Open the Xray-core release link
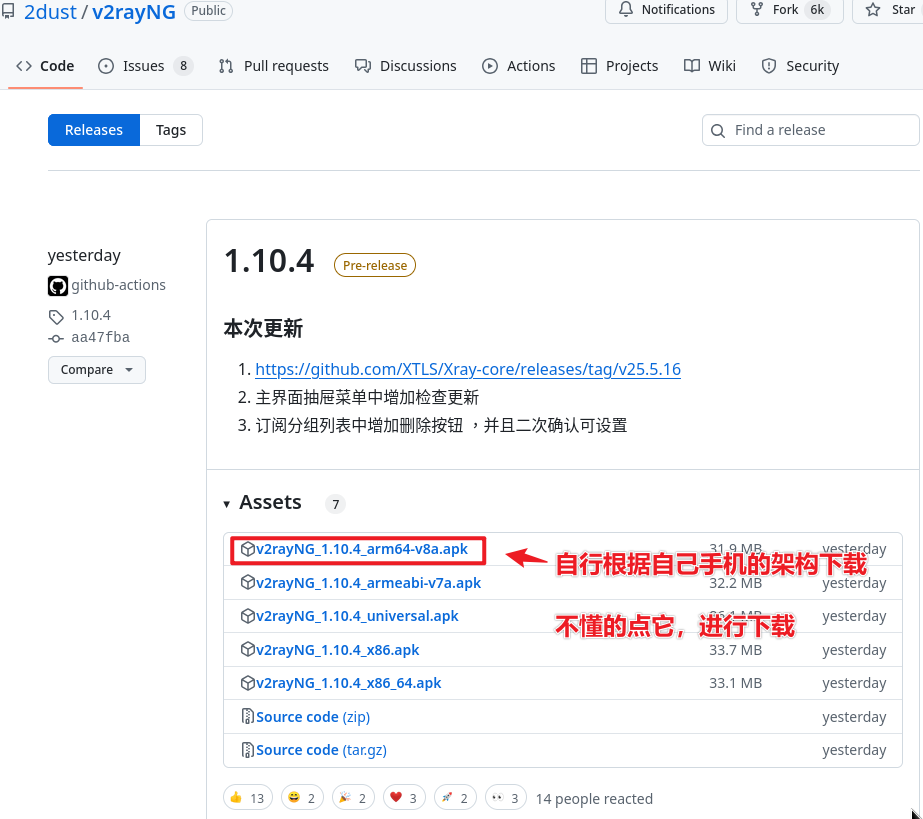923x819 pixels. (x=468, y=369)
